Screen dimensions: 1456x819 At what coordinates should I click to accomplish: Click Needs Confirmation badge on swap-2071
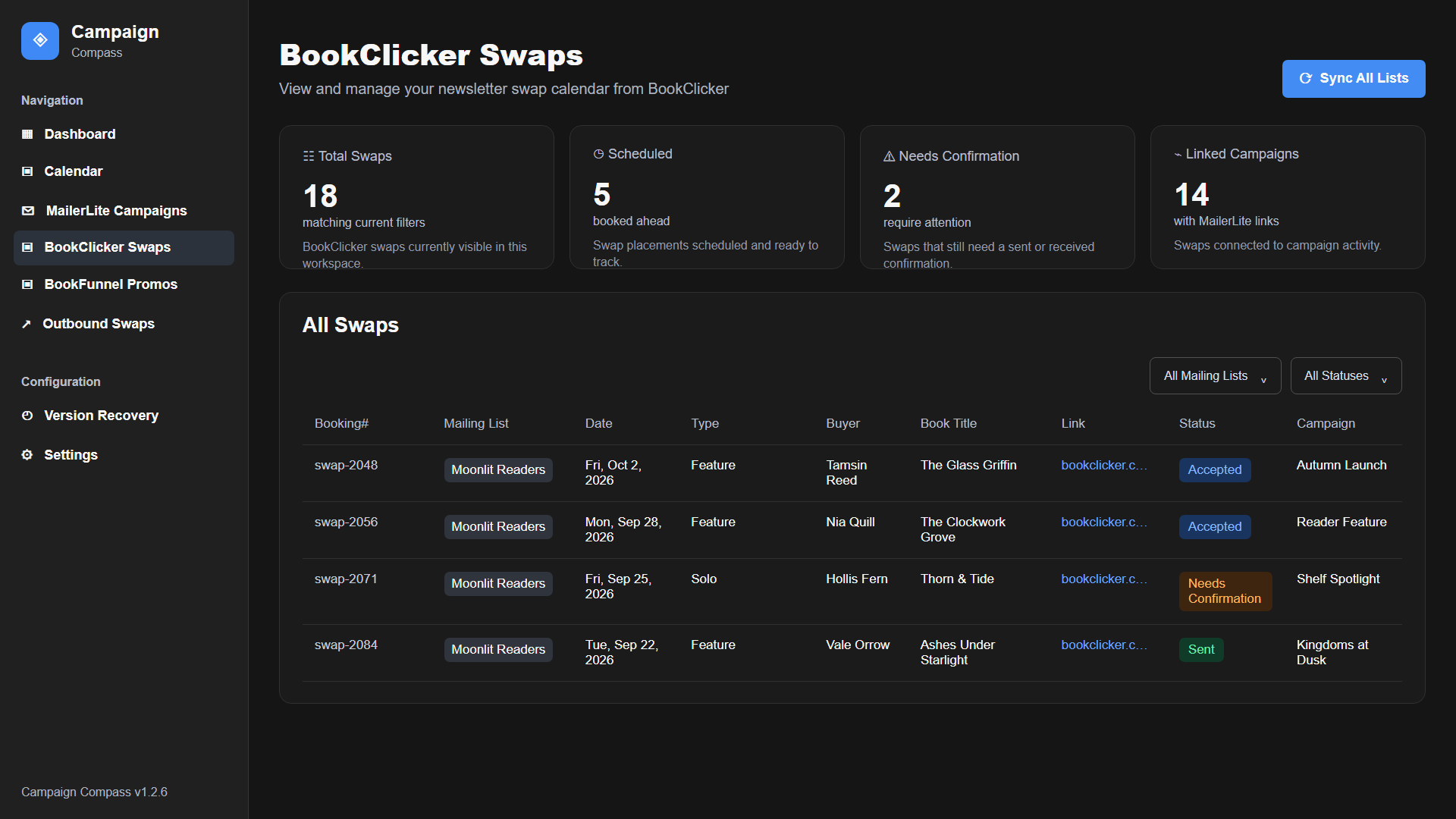[x=1225, y=591]
